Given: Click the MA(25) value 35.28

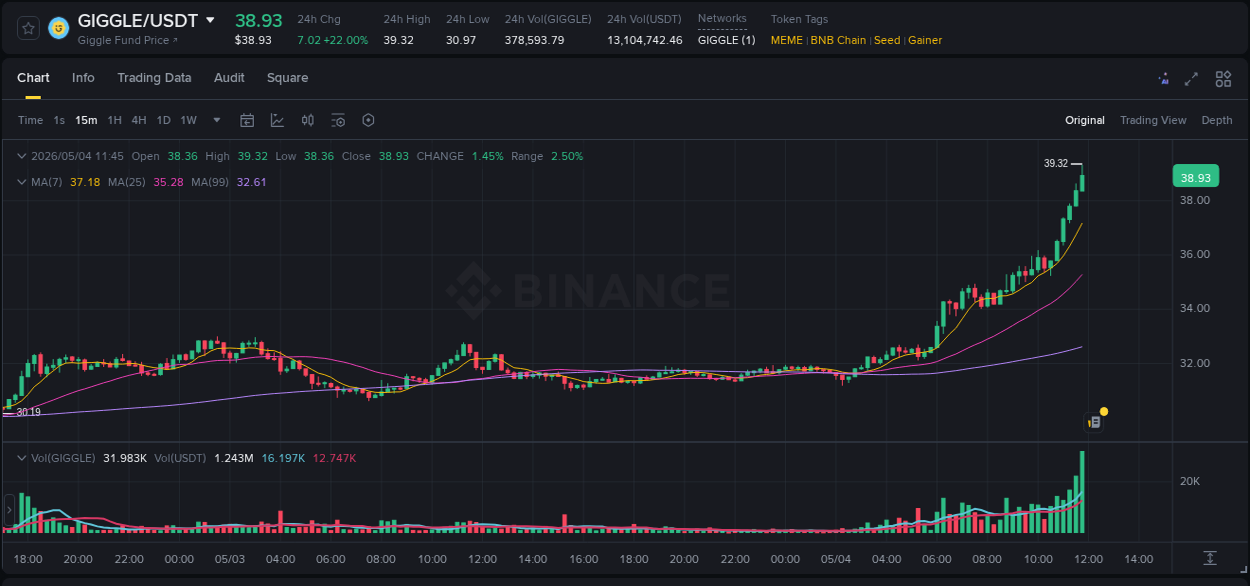Looking at the screenshot, I should coord(168,182).
